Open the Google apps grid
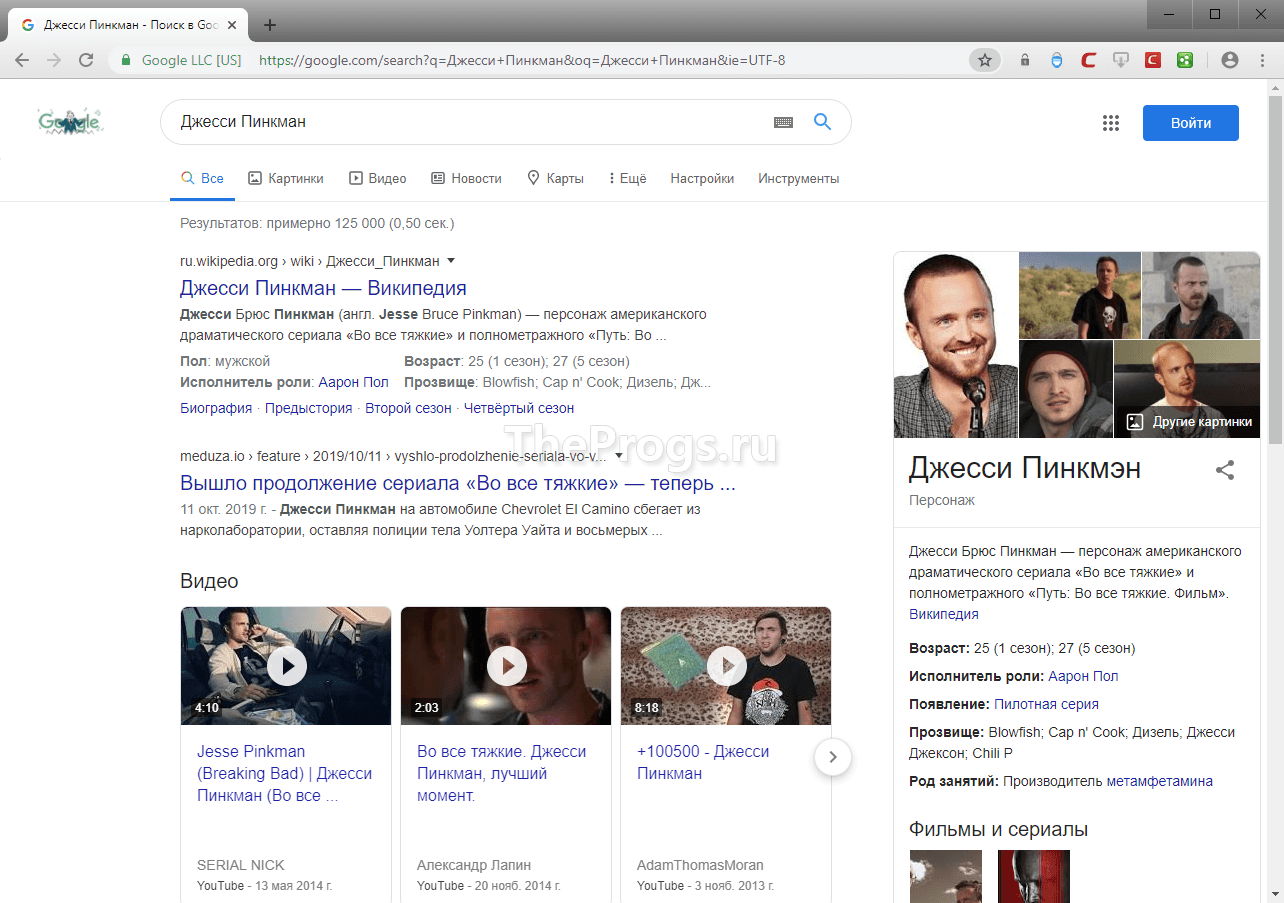The width and height of the screenshot is (1284, 903). pyautogui.click(x=1110, y=123)
